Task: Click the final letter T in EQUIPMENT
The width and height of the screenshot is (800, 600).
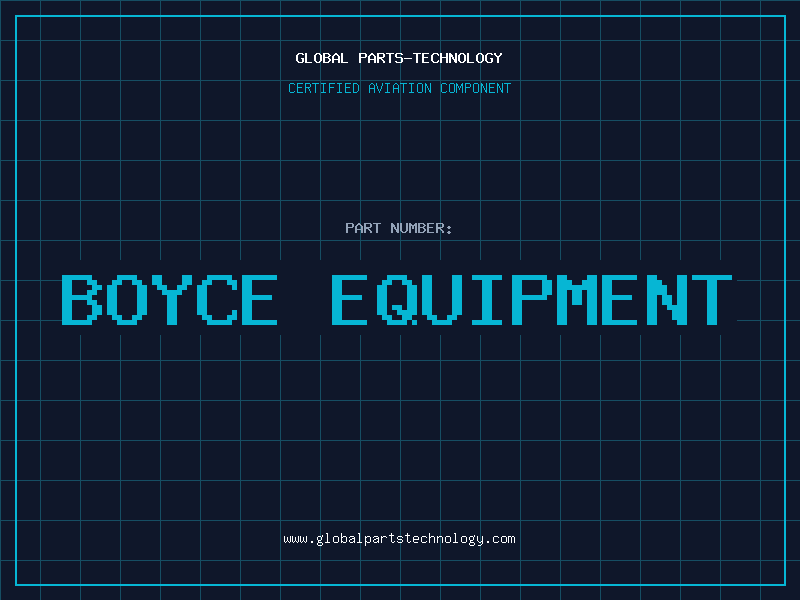Action: (x=711, y=299)
